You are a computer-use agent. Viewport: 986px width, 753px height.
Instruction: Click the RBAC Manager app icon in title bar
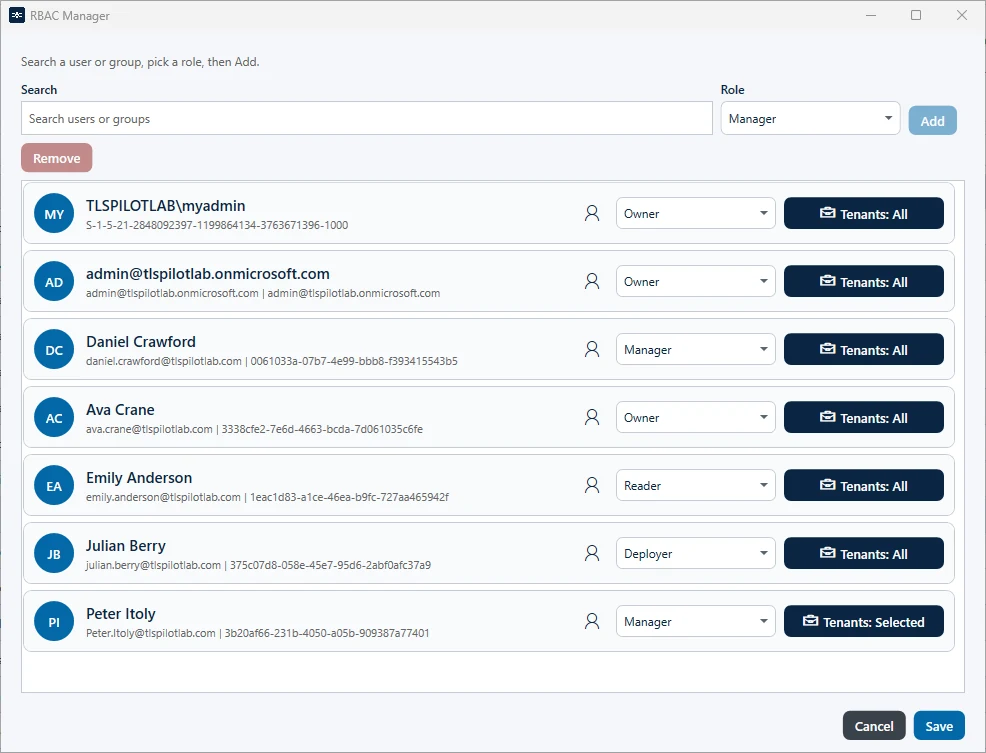(x=17, y=15)
